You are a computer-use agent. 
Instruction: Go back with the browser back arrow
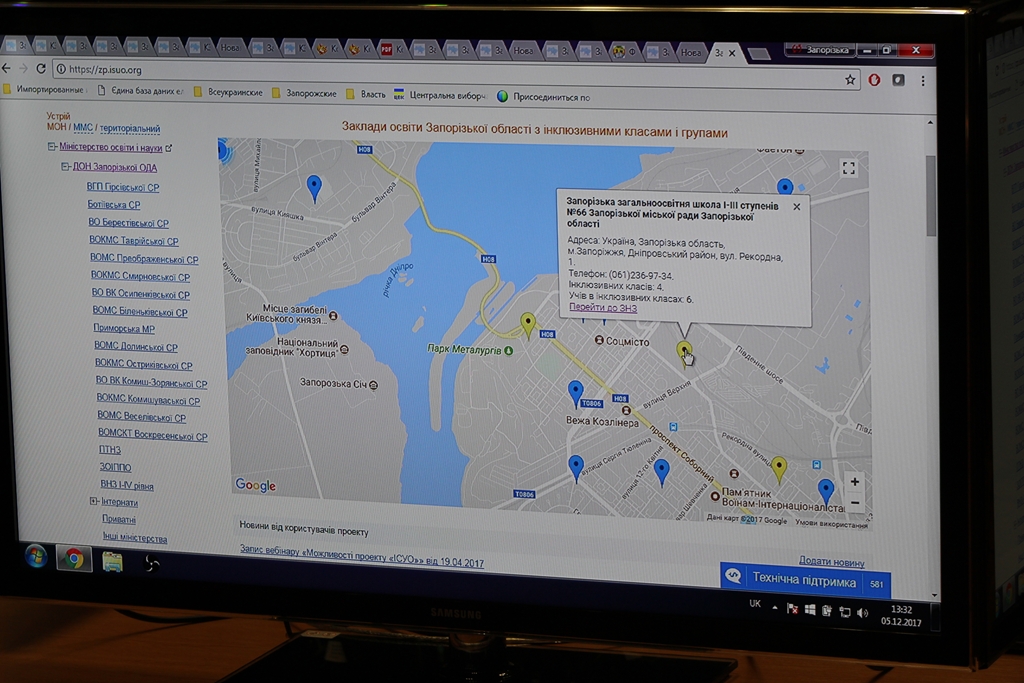pos(6,67)
